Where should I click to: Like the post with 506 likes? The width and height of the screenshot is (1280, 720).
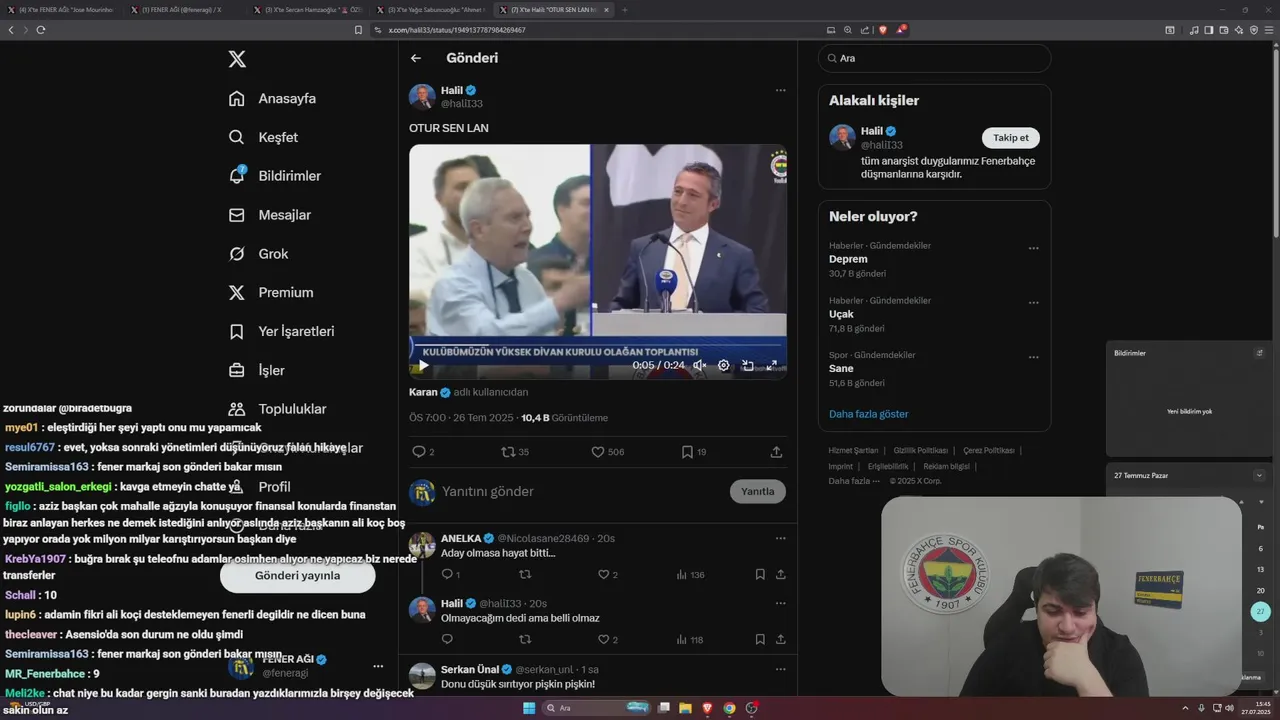[598, 452]
